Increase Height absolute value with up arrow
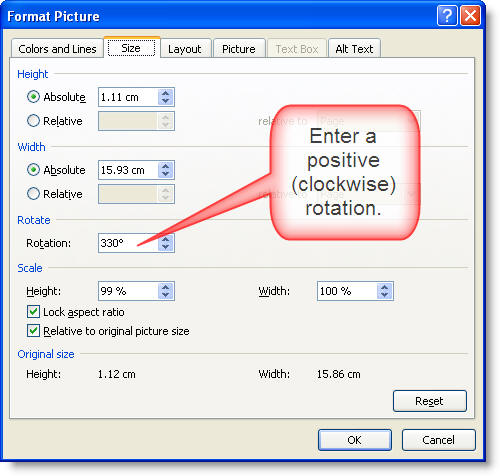500x476 pixels. (166, 93)
